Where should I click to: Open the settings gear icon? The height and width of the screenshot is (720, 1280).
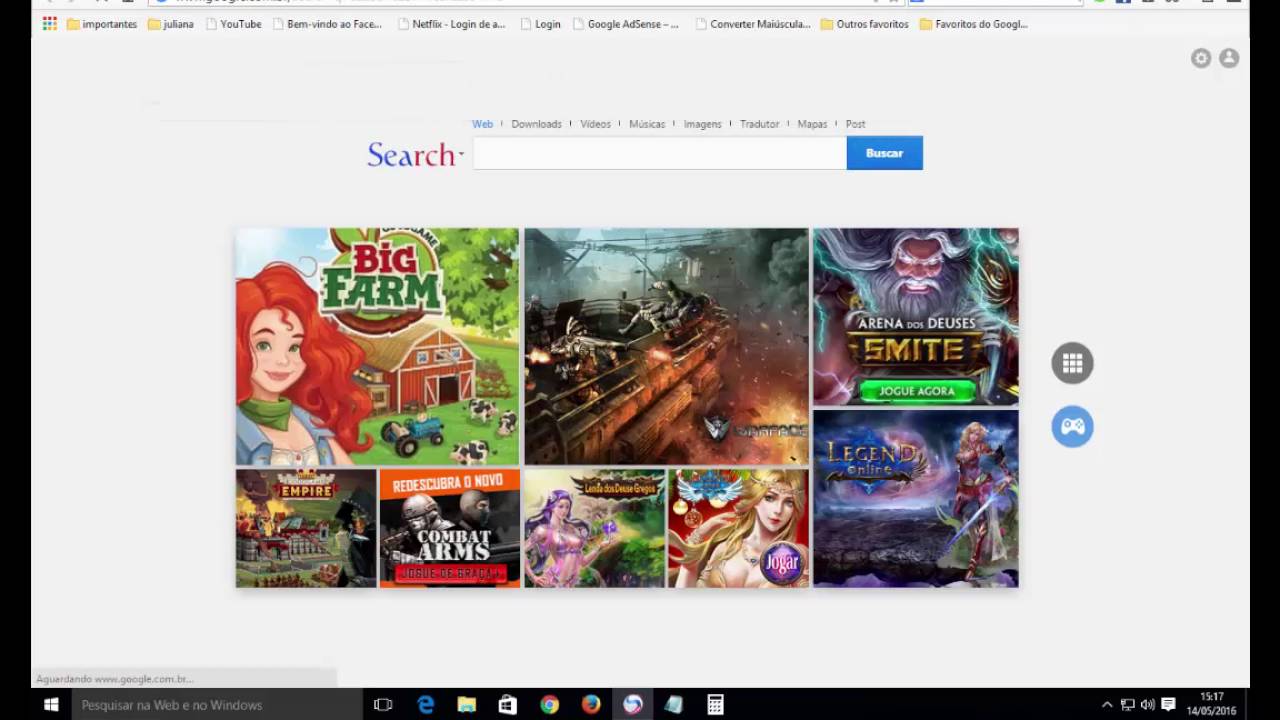pos(1201,58)
